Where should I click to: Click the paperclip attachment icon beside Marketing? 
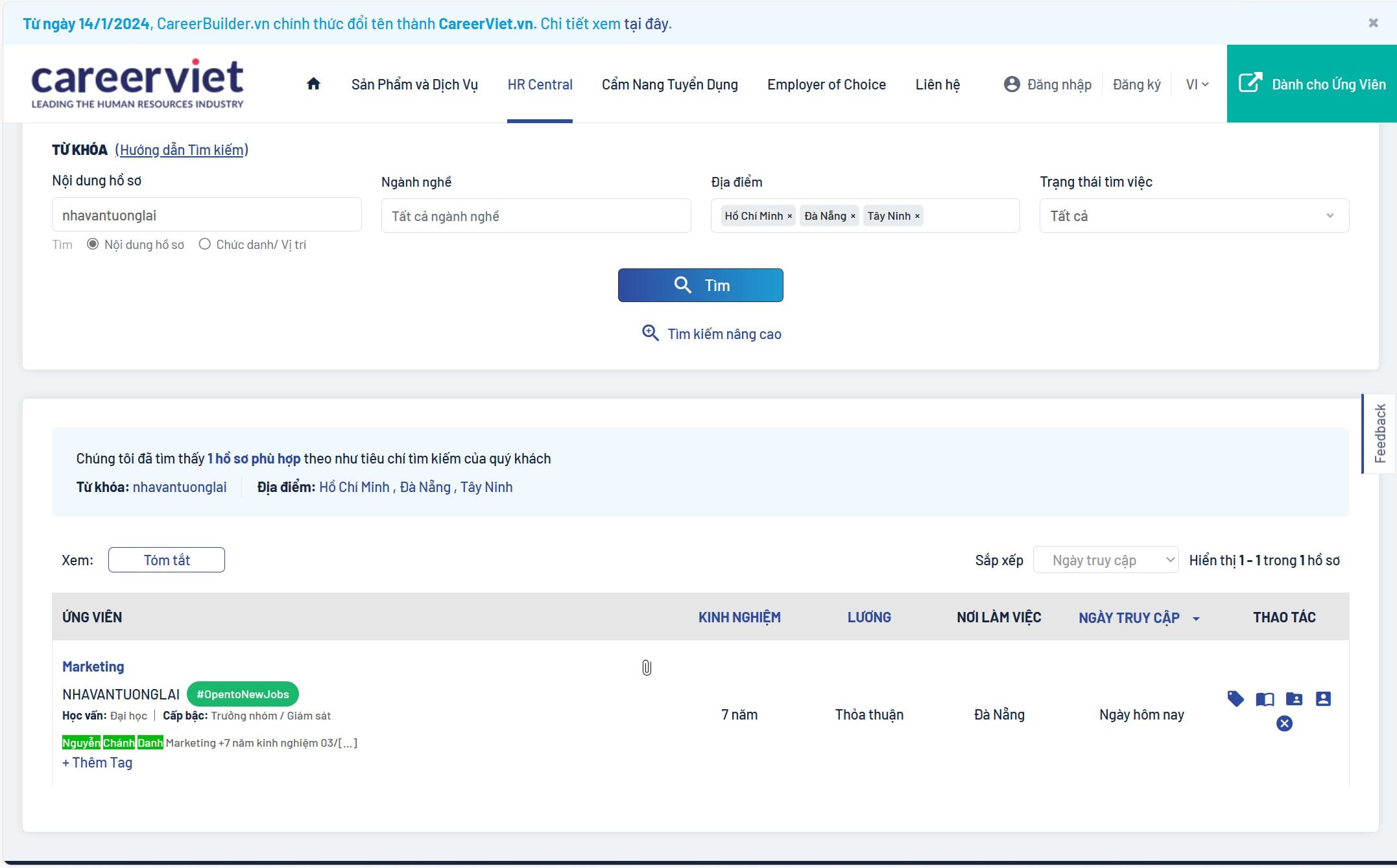click(x=647, y=668)
